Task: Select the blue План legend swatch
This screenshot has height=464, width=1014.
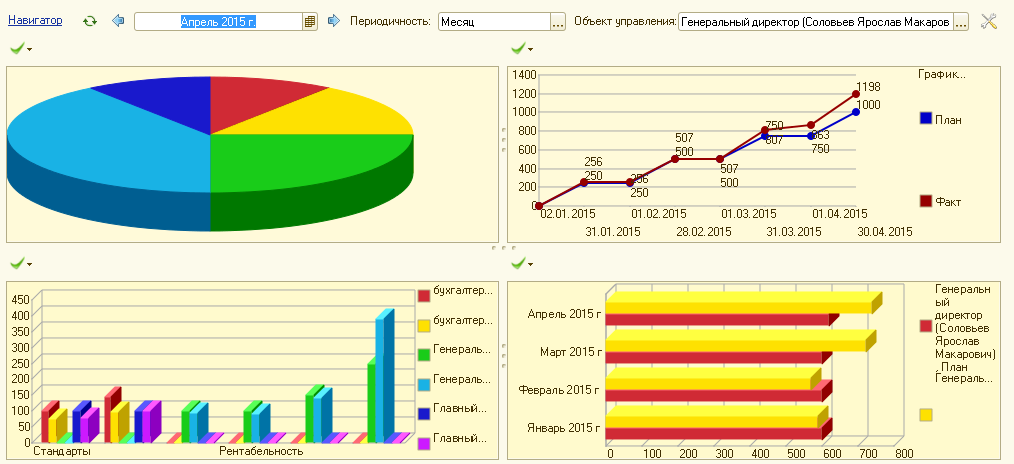Action: pyautogui.click(x=926, y=119)
